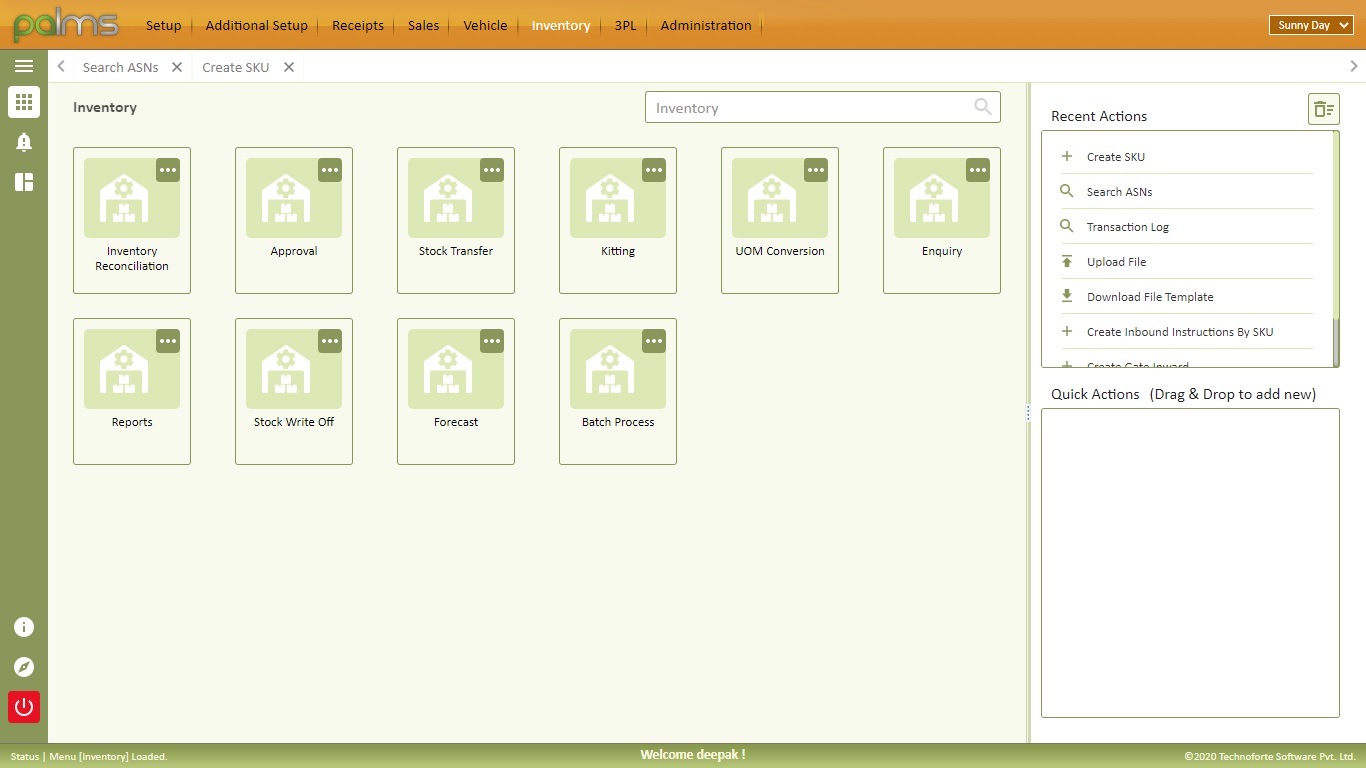Select the Create SKU tab
The image size is (1366, 768).
point(236,67)
